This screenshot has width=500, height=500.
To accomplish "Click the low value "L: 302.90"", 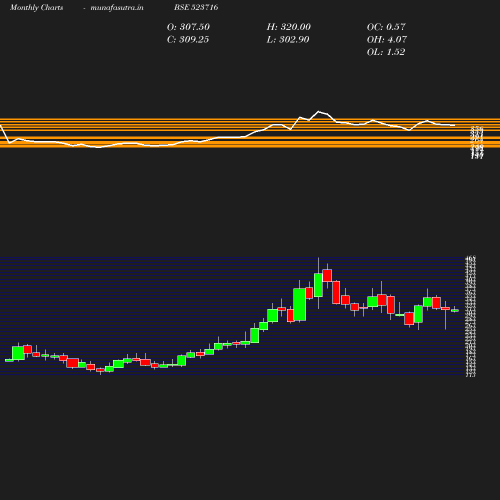I will [288, 40].
